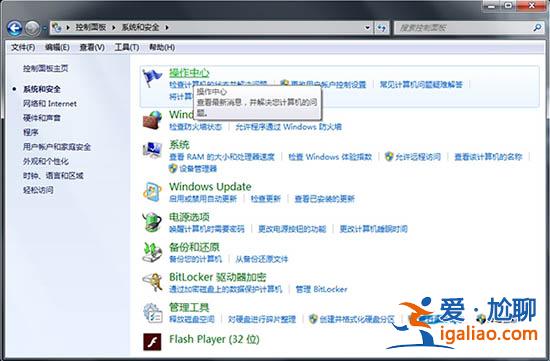Viewport: 550px width, 361px height.
Task: Expand the arrow after 控制面板 in breadcrumb
Action: [114, 27]
